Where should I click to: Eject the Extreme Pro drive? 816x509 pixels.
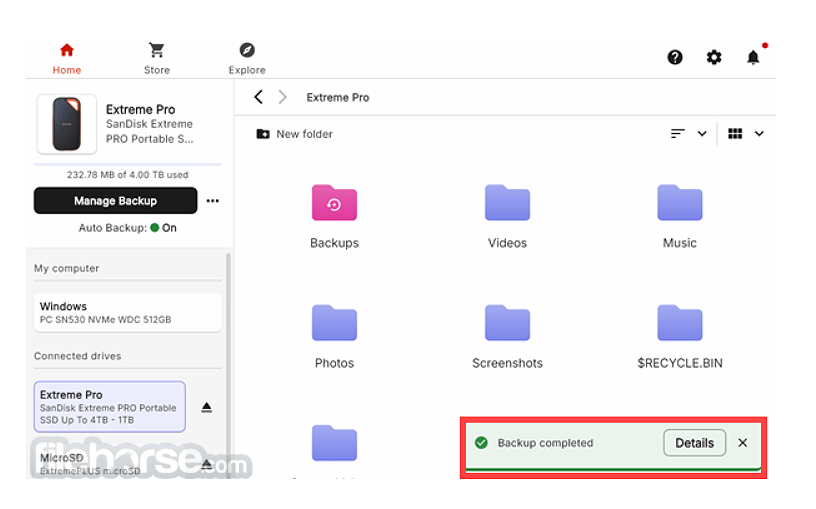207,407
